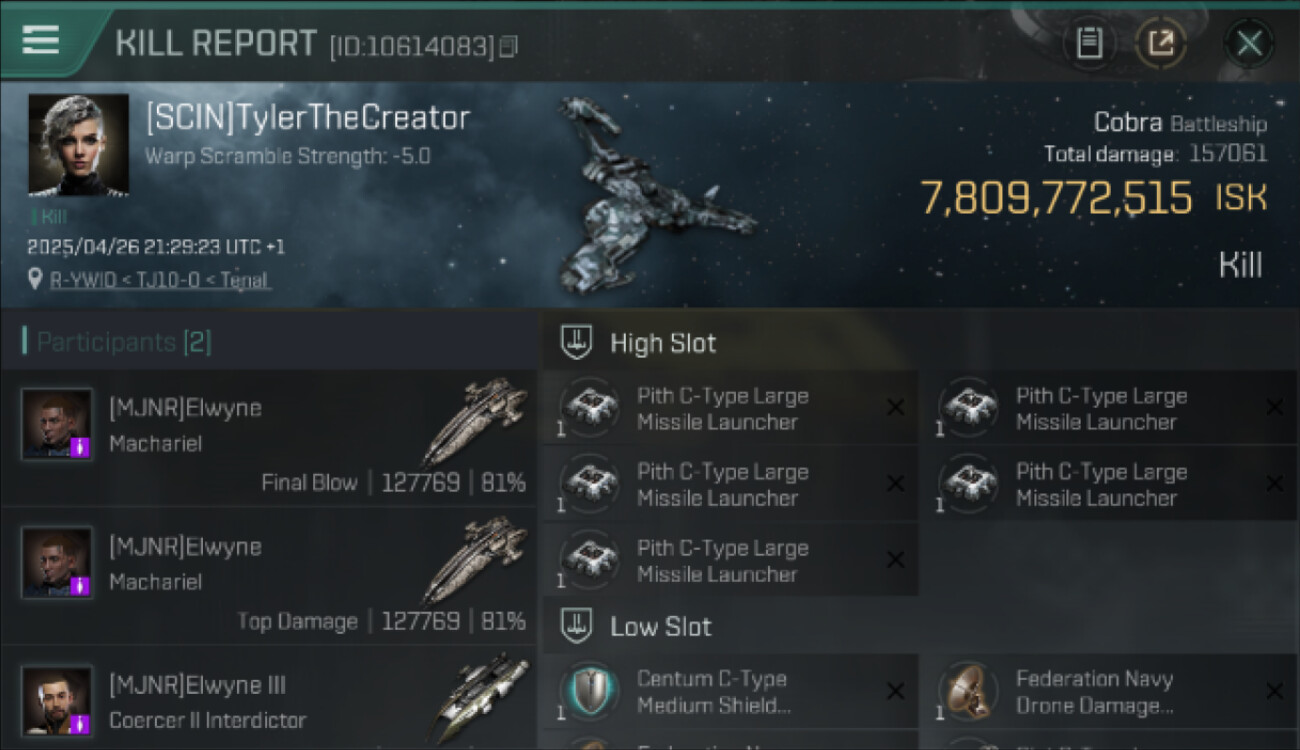
Task: Open the clipboard notes icon
Action: coord(1089,43)
